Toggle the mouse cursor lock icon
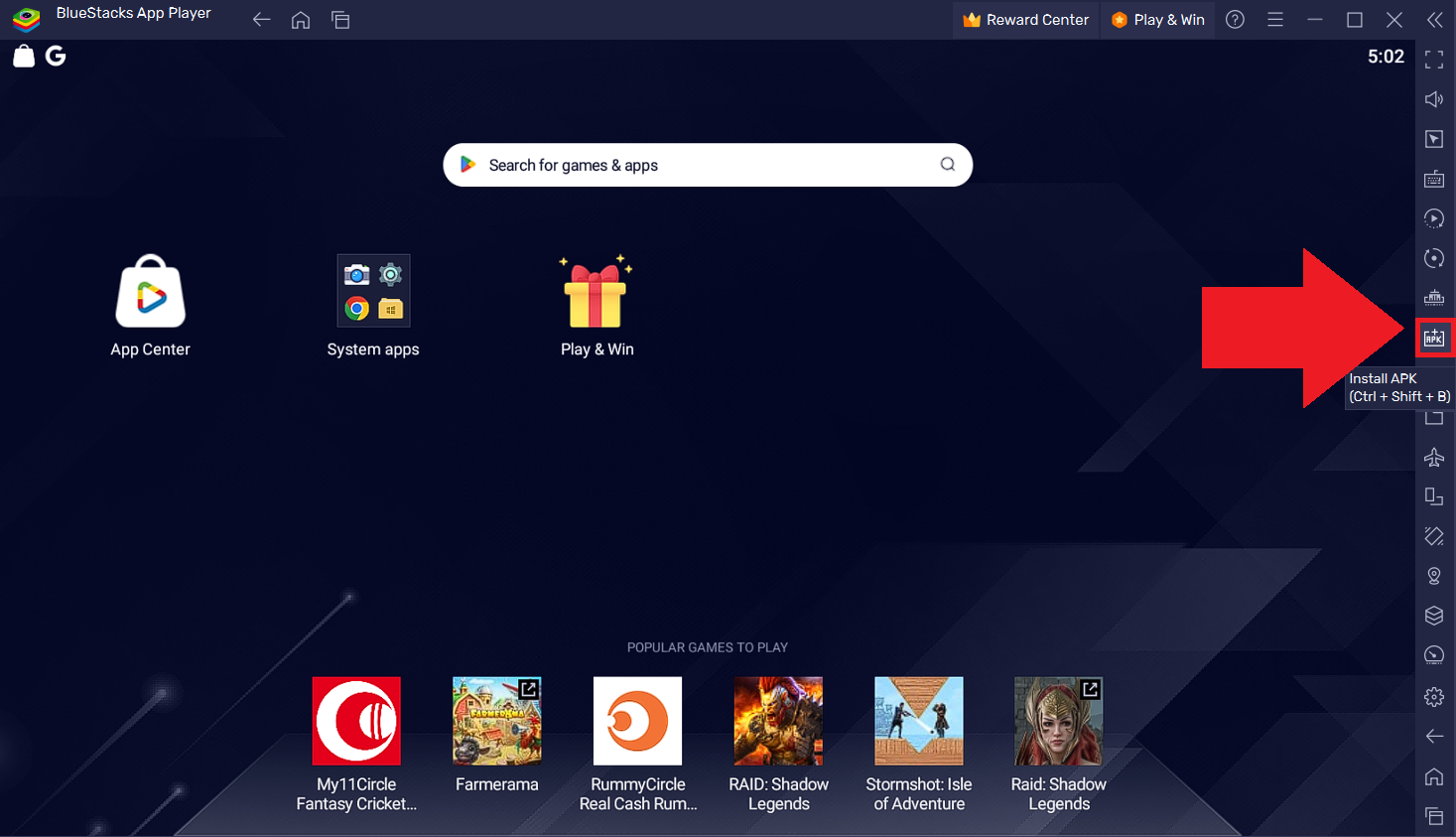The image size is (1456, 837). (x=1434, y=139)
